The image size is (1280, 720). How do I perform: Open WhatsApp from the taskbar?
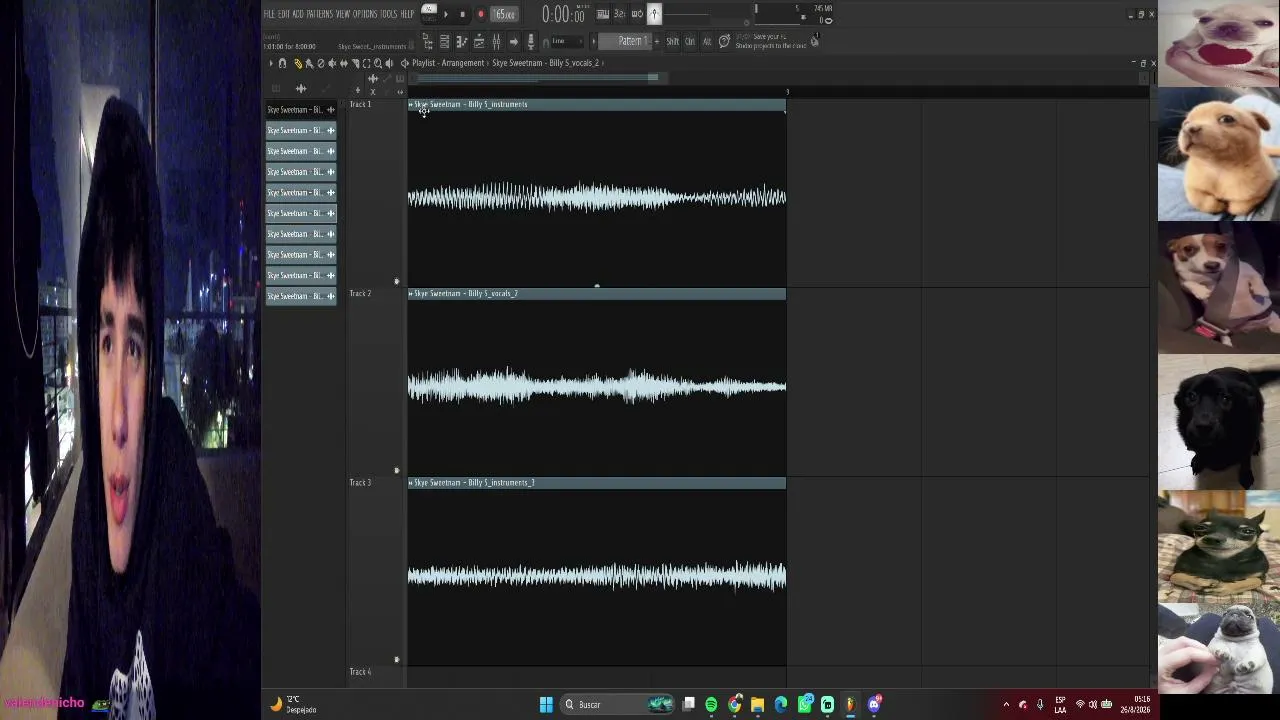tap(805, 705)
